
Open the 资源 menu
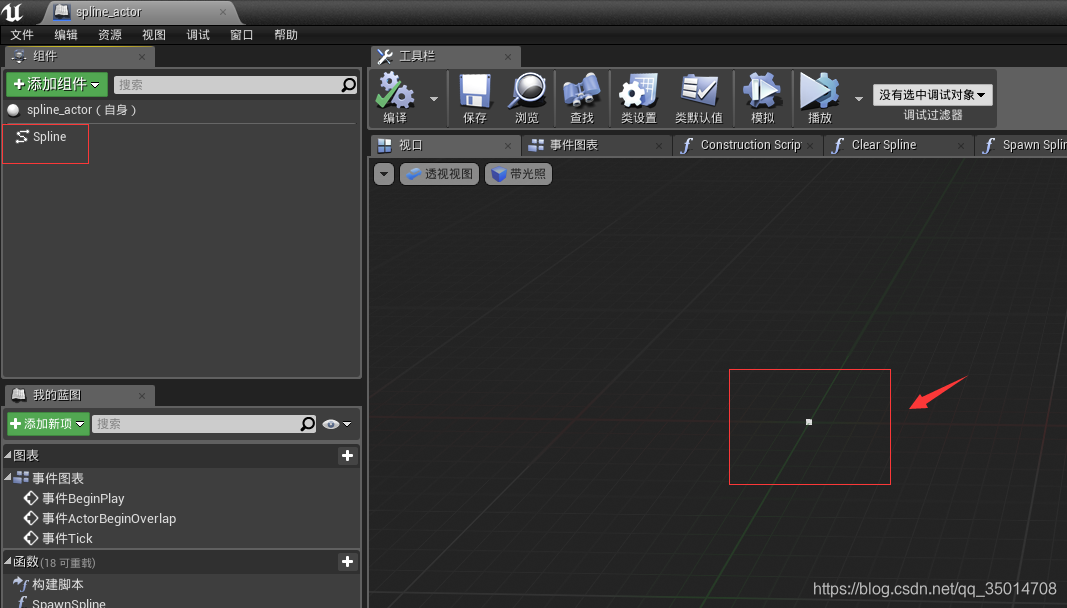click(x=110, y=35)
